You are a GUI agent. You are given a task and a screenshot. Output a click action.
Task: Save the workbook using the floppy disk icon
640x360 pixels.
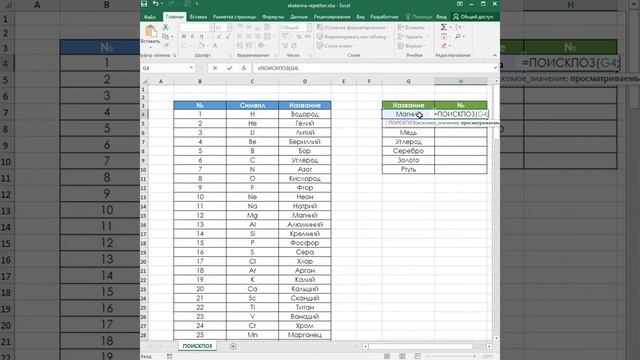click(144, 4)
